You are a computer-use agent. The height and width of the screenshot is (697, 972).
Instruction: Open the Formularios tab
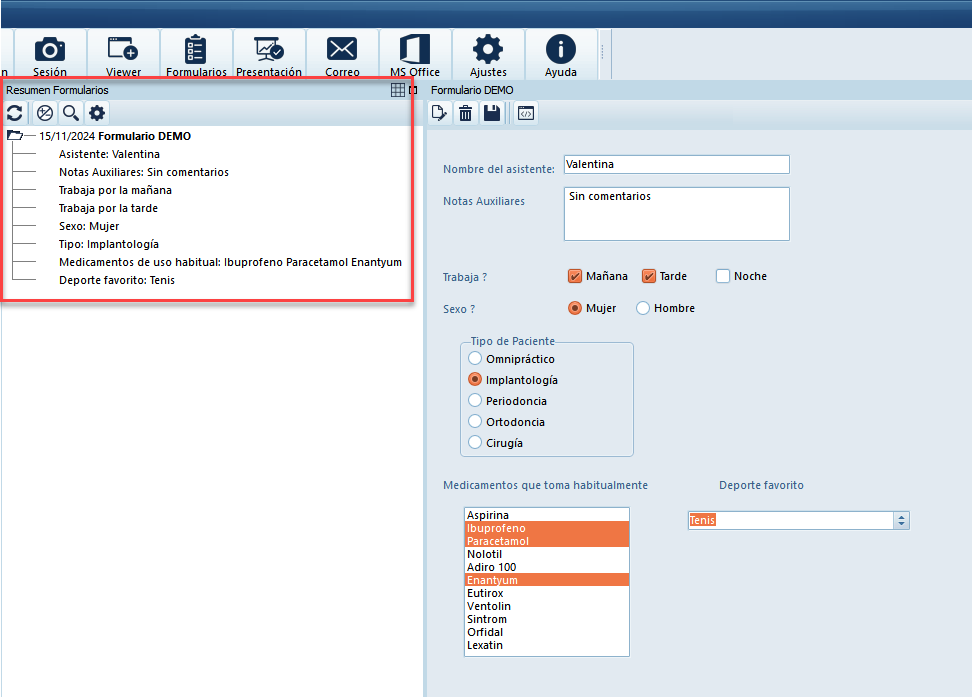(x=196, y=55)
